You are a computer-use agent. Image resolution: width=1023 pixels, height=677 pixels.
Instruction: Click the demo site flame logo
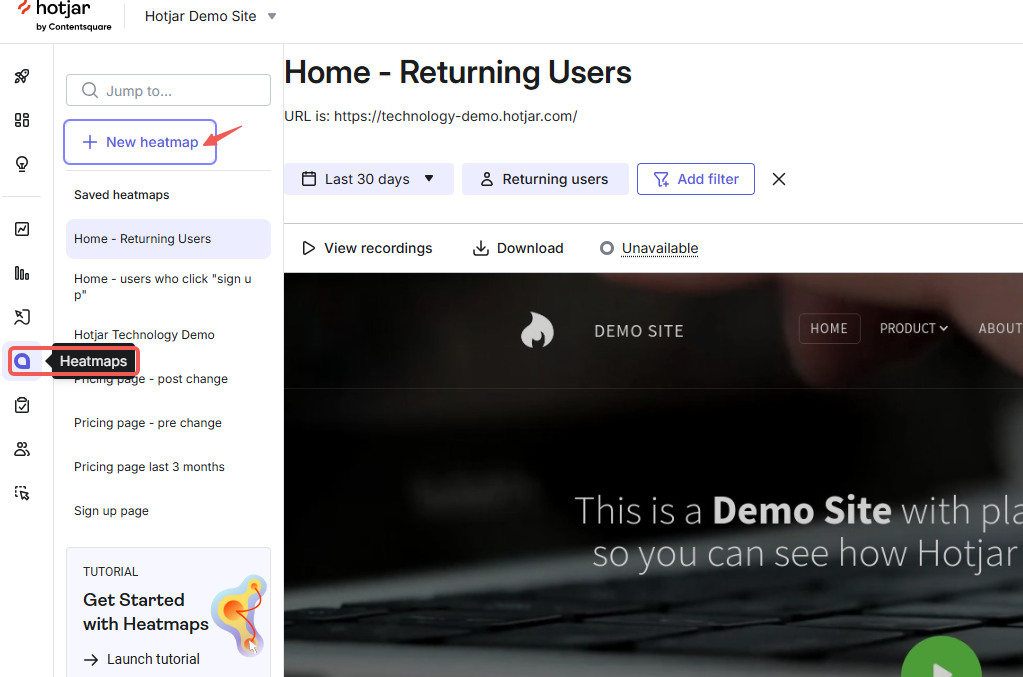pyautogui.click(x=537, y=329)
